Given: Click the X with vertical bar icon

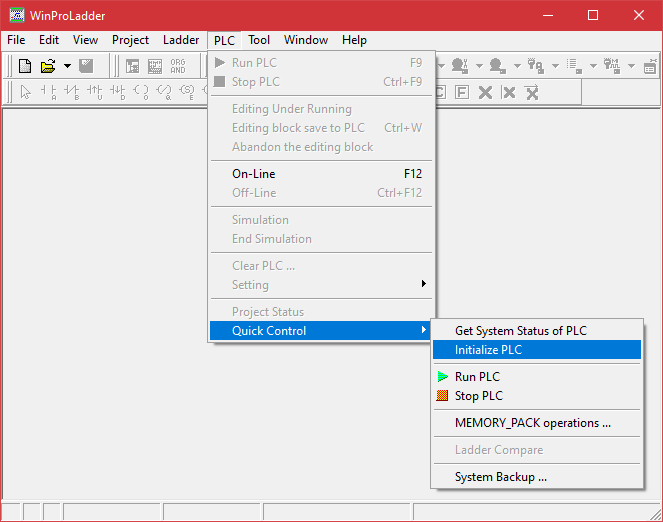Looking at the screenshot, I should [508, 92].
